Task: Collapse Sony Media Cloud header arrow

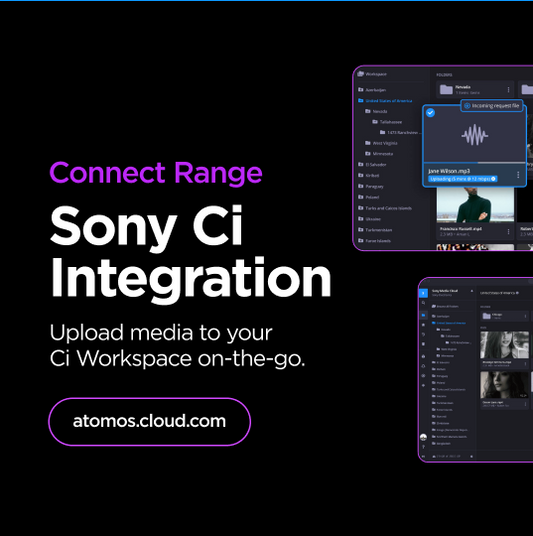Action: [472, 291]
